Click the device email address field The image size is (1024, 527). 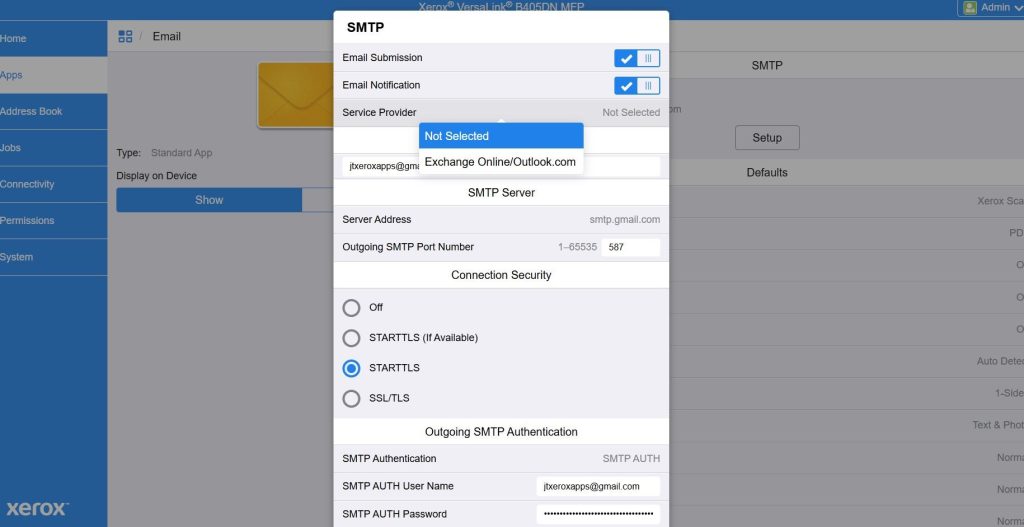tap(501, 167)
